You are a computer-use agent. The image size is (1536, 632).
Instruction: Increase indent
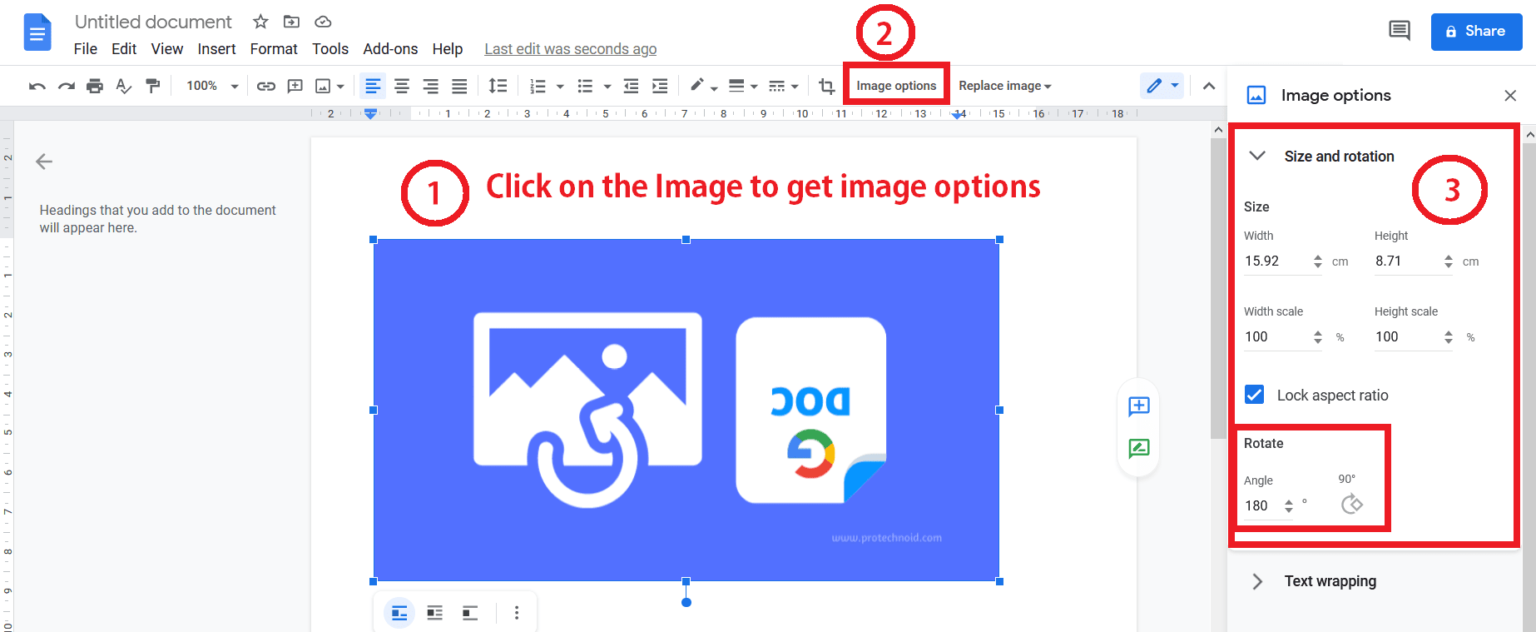pyautogui.click(x=660, y=86)
